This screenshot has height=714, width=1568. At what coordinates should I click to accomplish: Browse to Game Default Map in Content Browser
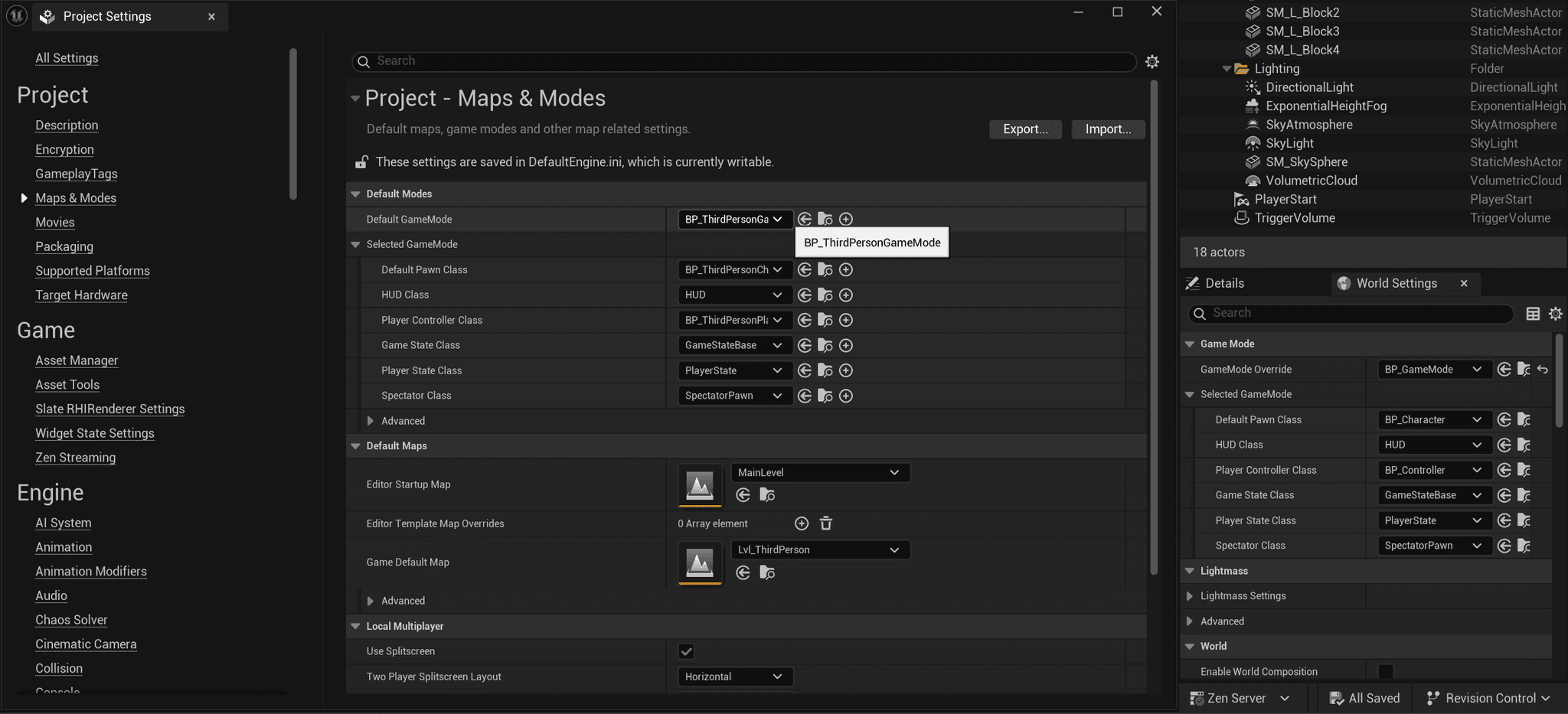point(766,573)
